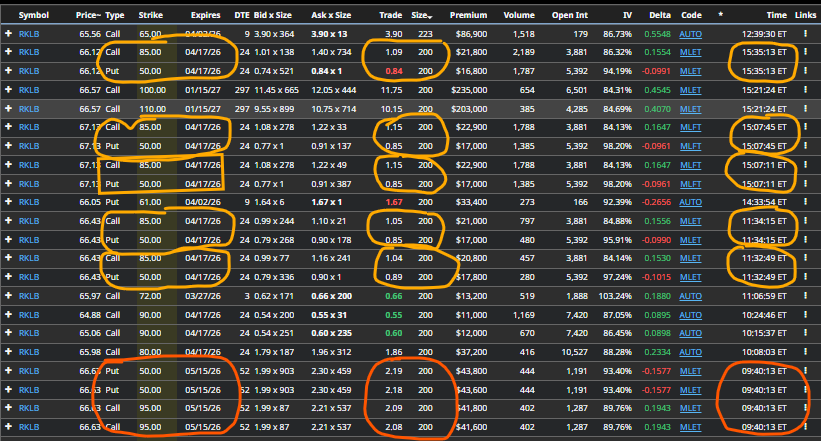821x441 pixels.
Task: Sort by the Volume column header
Action: [x=519, y=15]
